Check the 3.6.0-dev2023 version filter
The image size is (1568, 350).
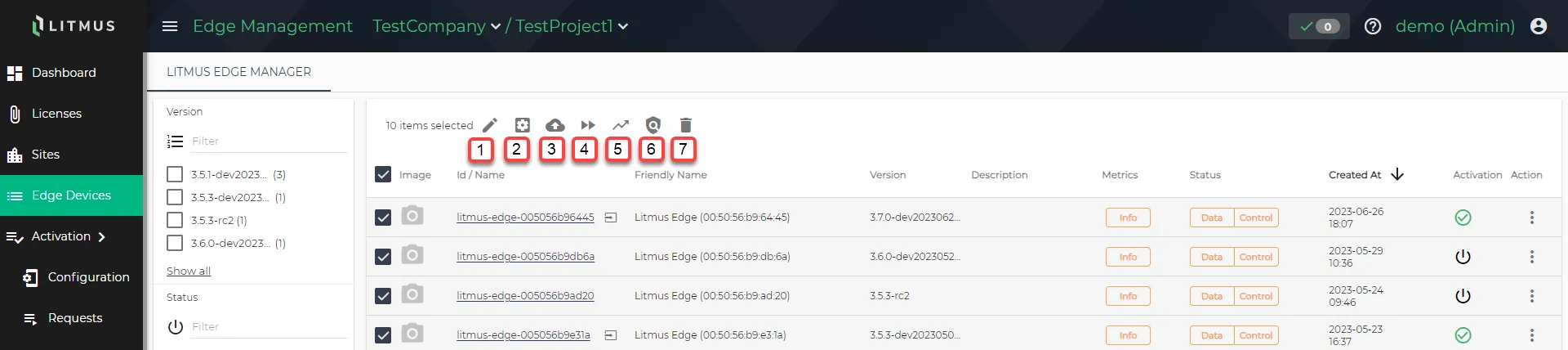coord(175,243)
